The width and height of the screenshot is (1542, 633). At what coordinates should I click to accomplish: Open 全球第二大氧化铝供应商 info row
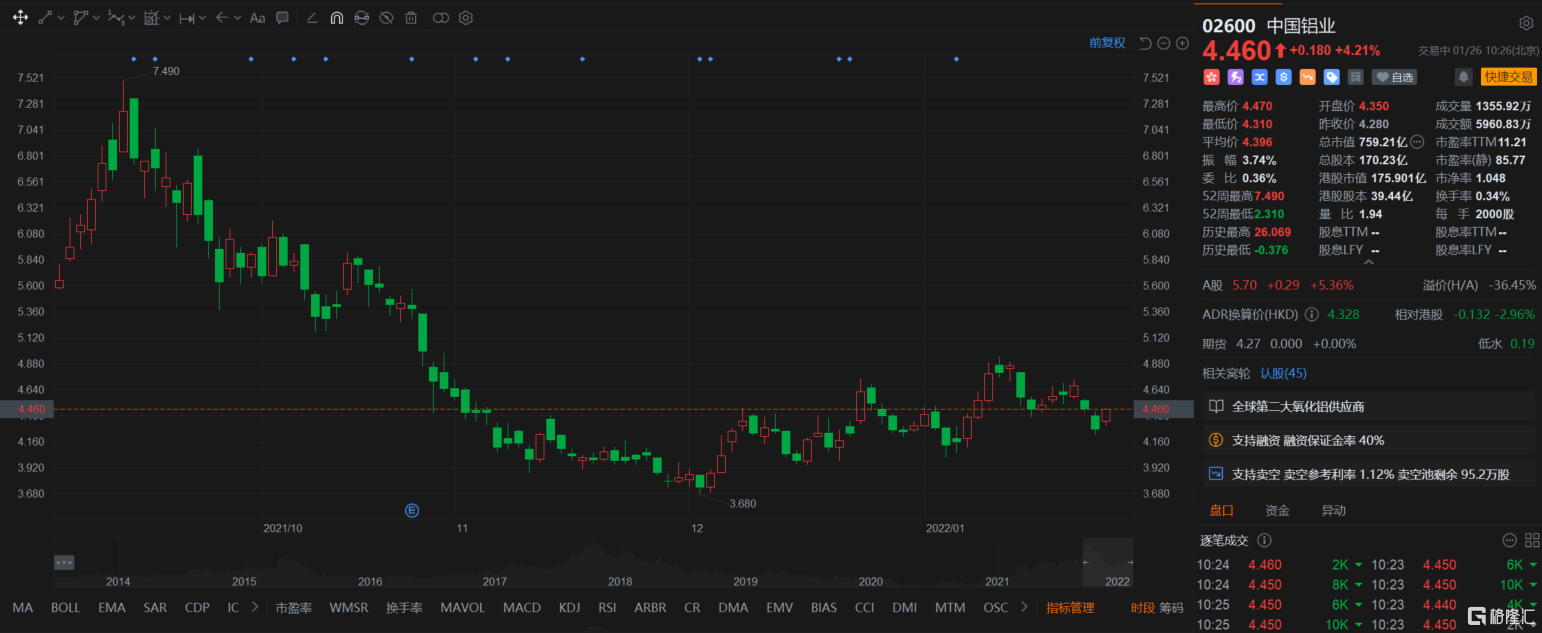[x=1368, y=406]
